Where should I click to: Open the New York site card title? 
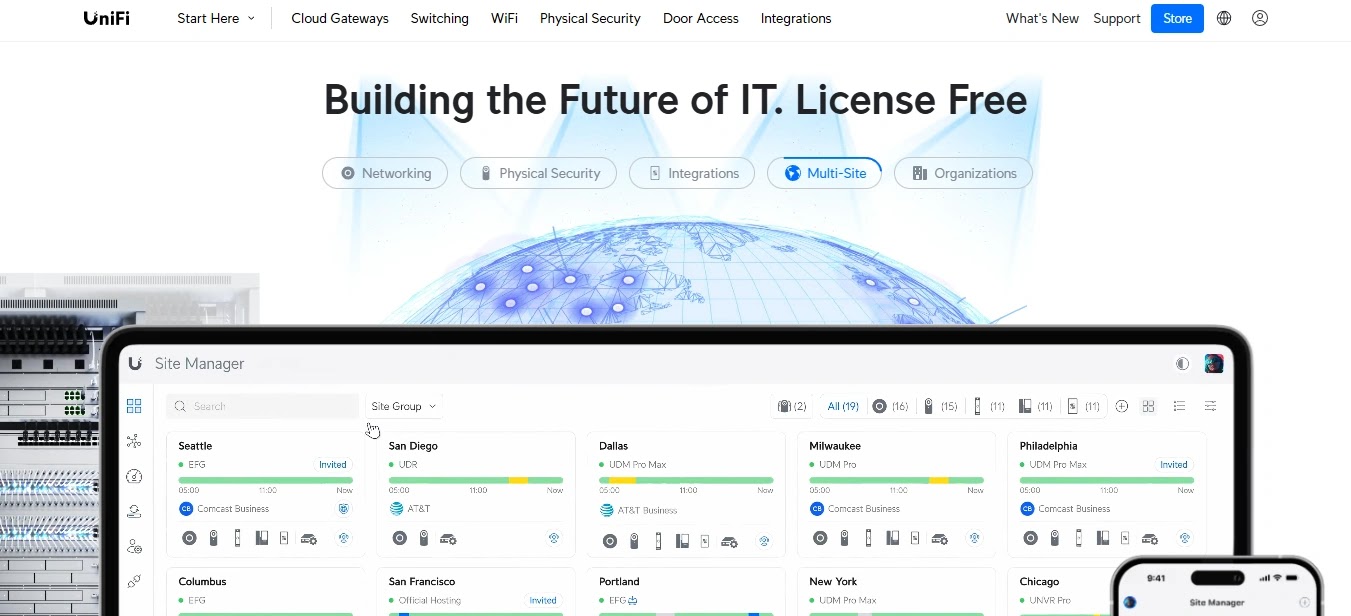[x=833, y=582]
